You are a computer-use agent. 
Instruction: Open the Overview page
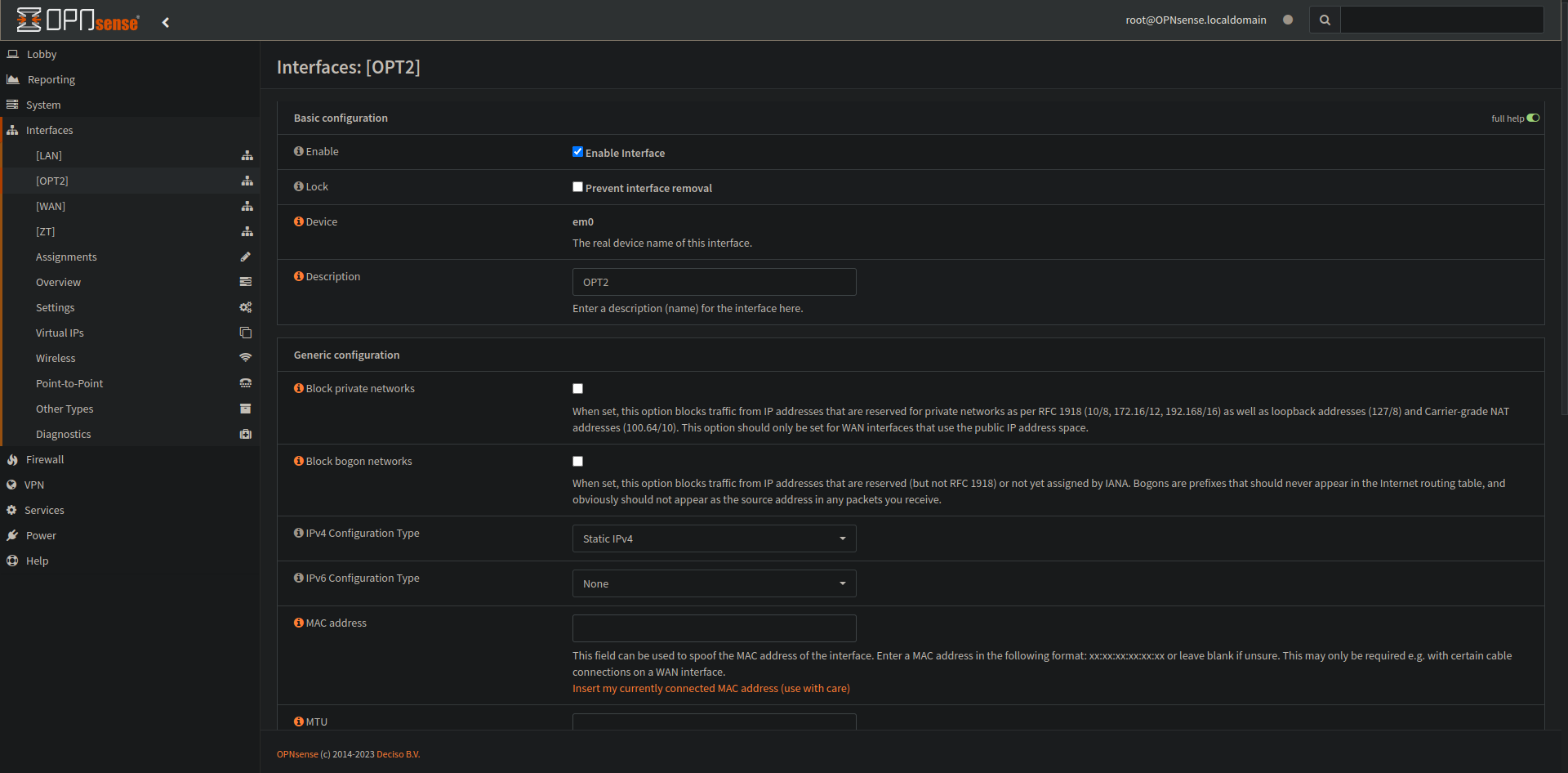click(131, 282)
